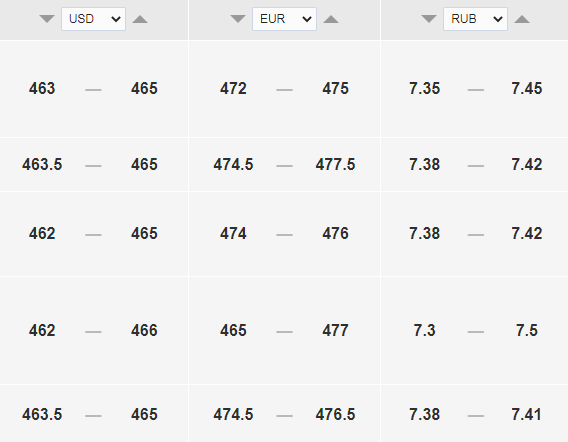Select the 477.5 EUR sell rate
568x442 pixels.
[335, 164]
